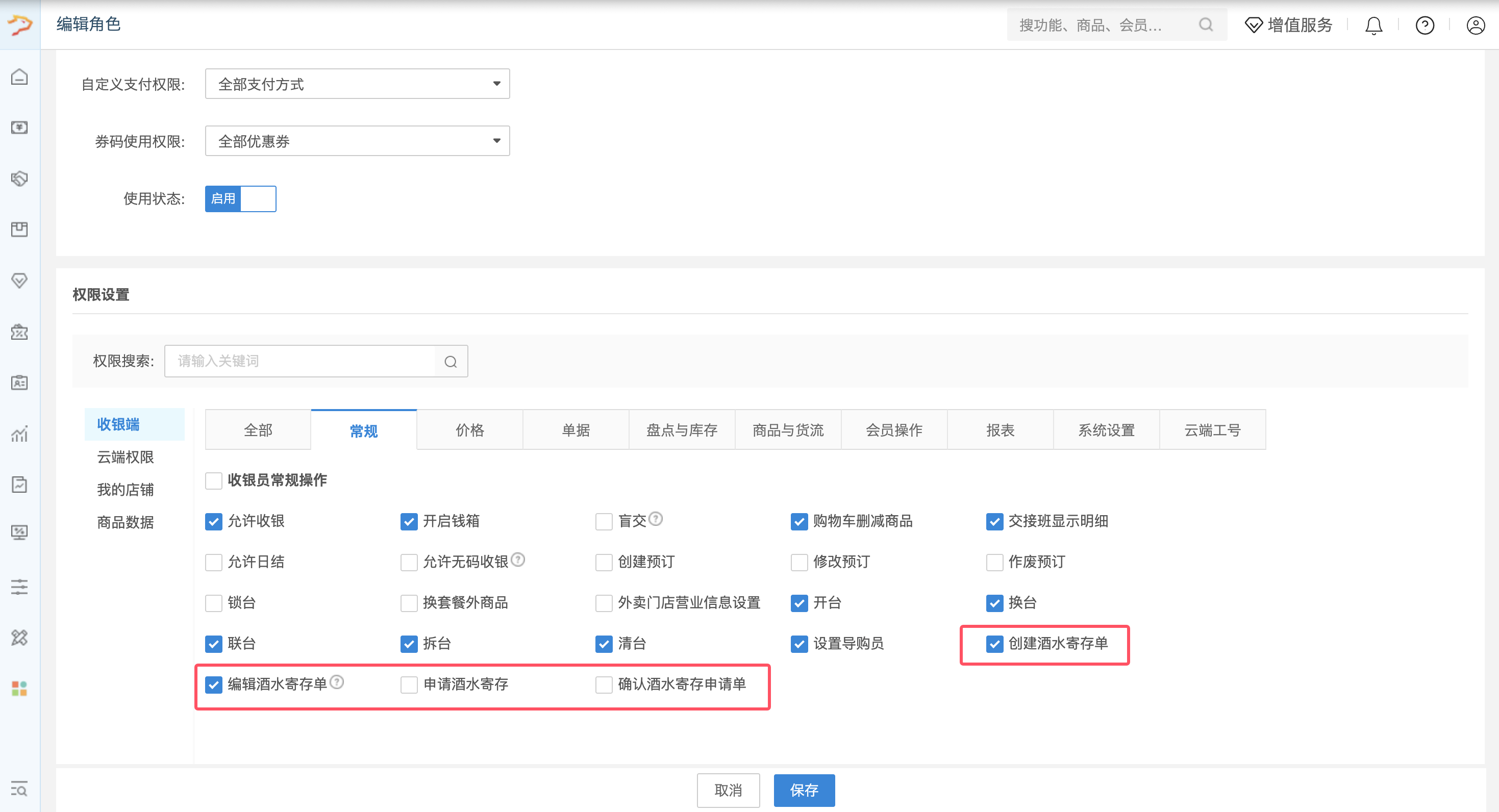Select 云端权限 in the left permission list
Image resolution: width=1499 pixels, height=812 pixels.
(126, 457)
